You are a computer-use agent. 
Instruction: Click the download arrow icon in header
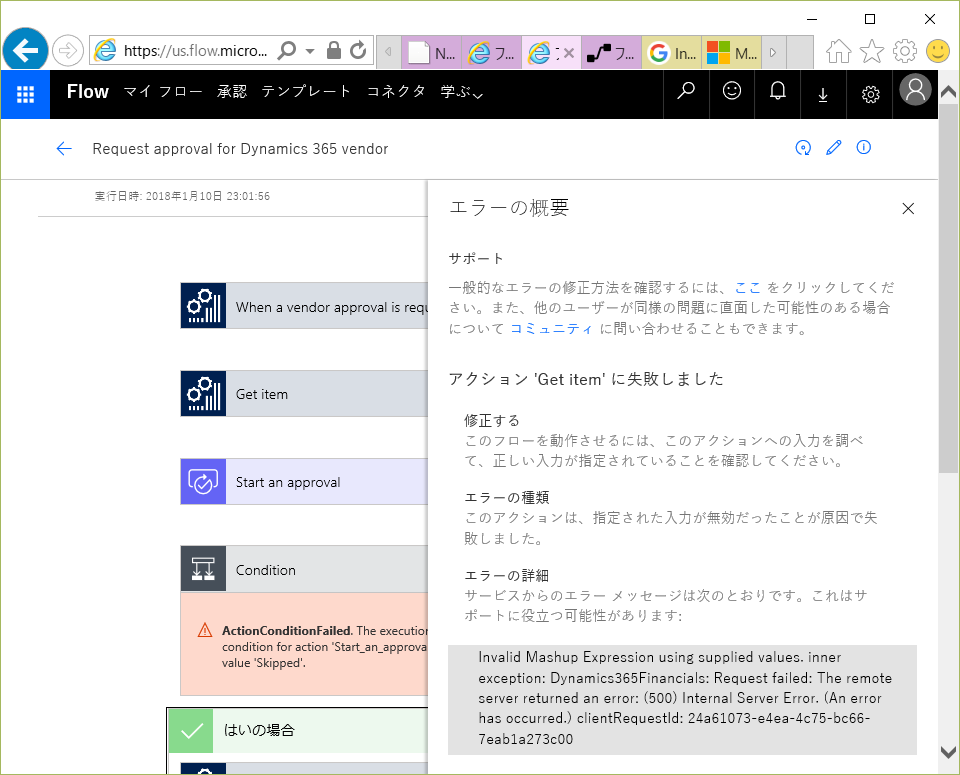pos(823,94)
